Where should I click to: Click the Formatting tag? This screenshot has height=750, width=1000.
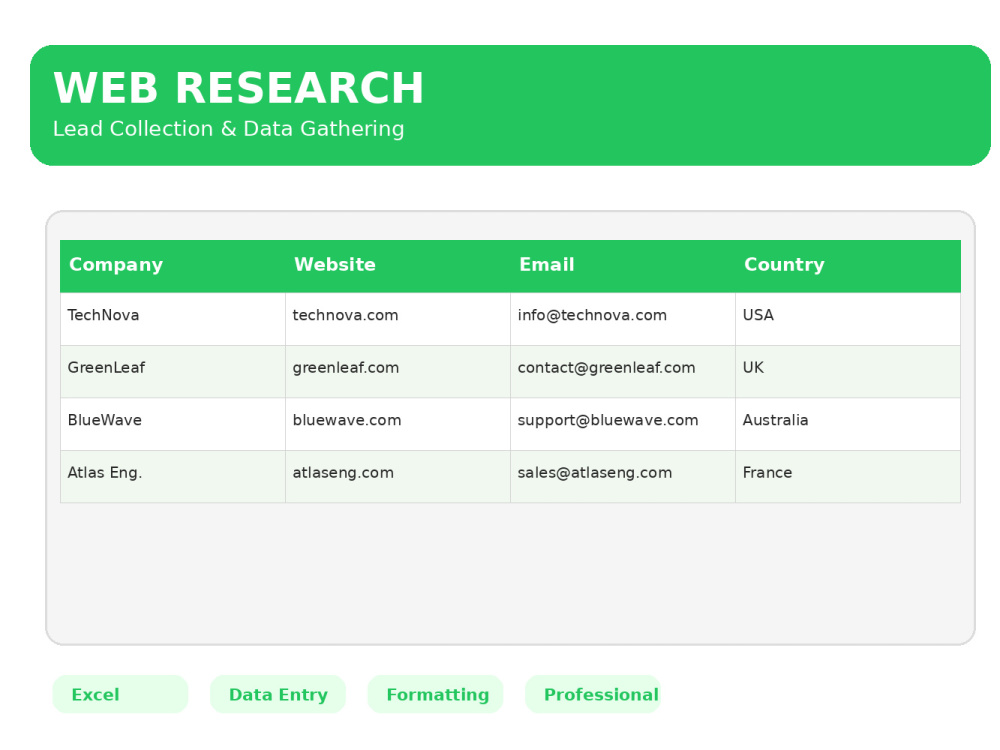(x=436, y=694)
